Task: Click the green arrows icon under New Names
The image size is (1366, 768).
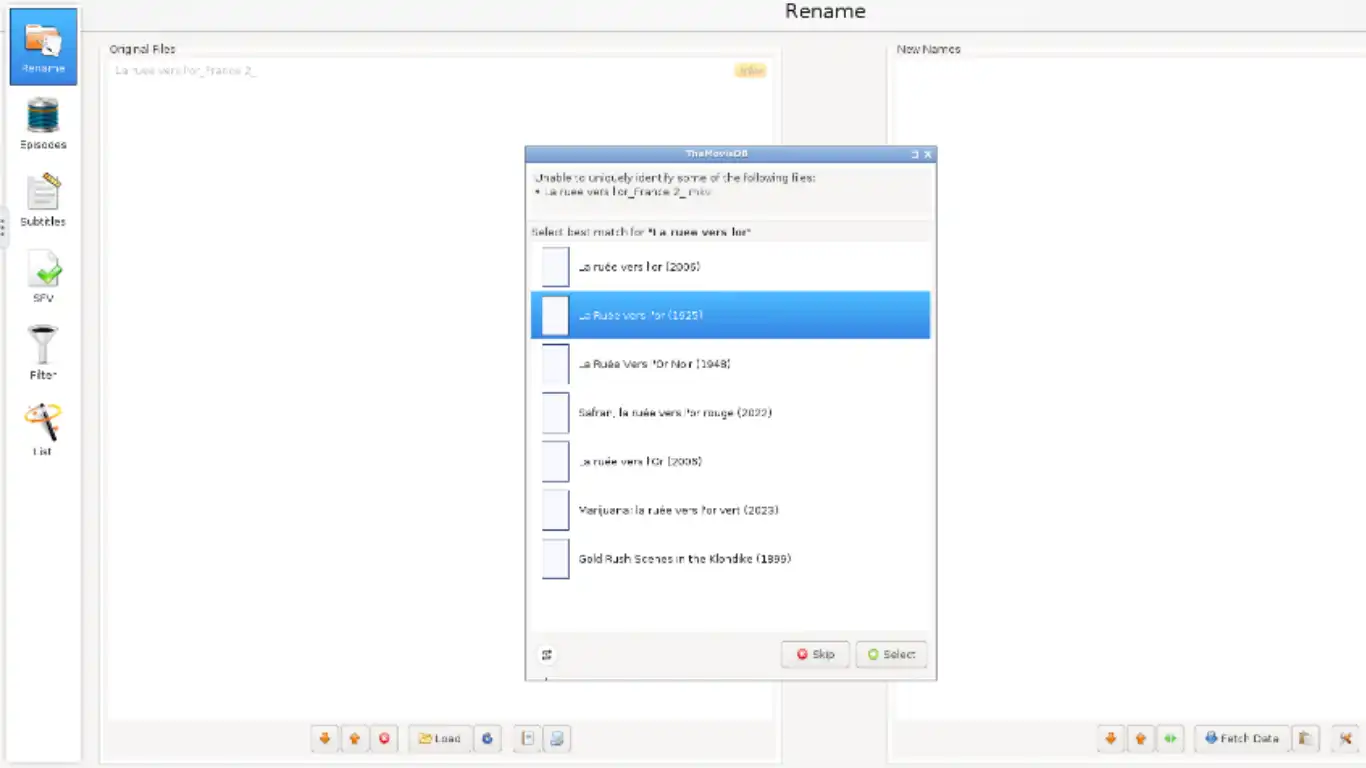Action: click(1170, 739)
